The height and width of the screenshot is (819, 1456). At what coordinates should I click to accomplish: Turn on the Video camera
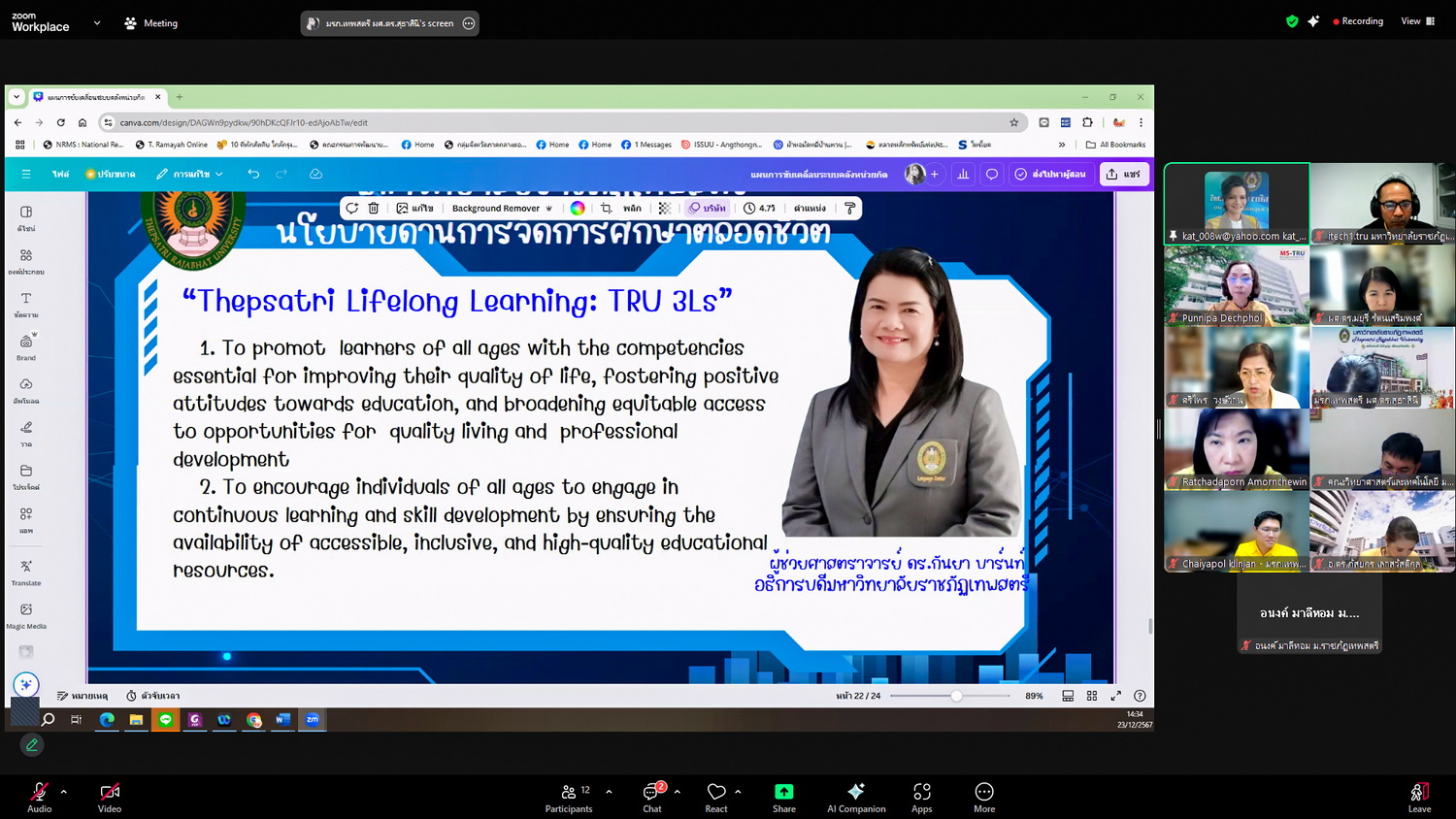coord(110,792)
